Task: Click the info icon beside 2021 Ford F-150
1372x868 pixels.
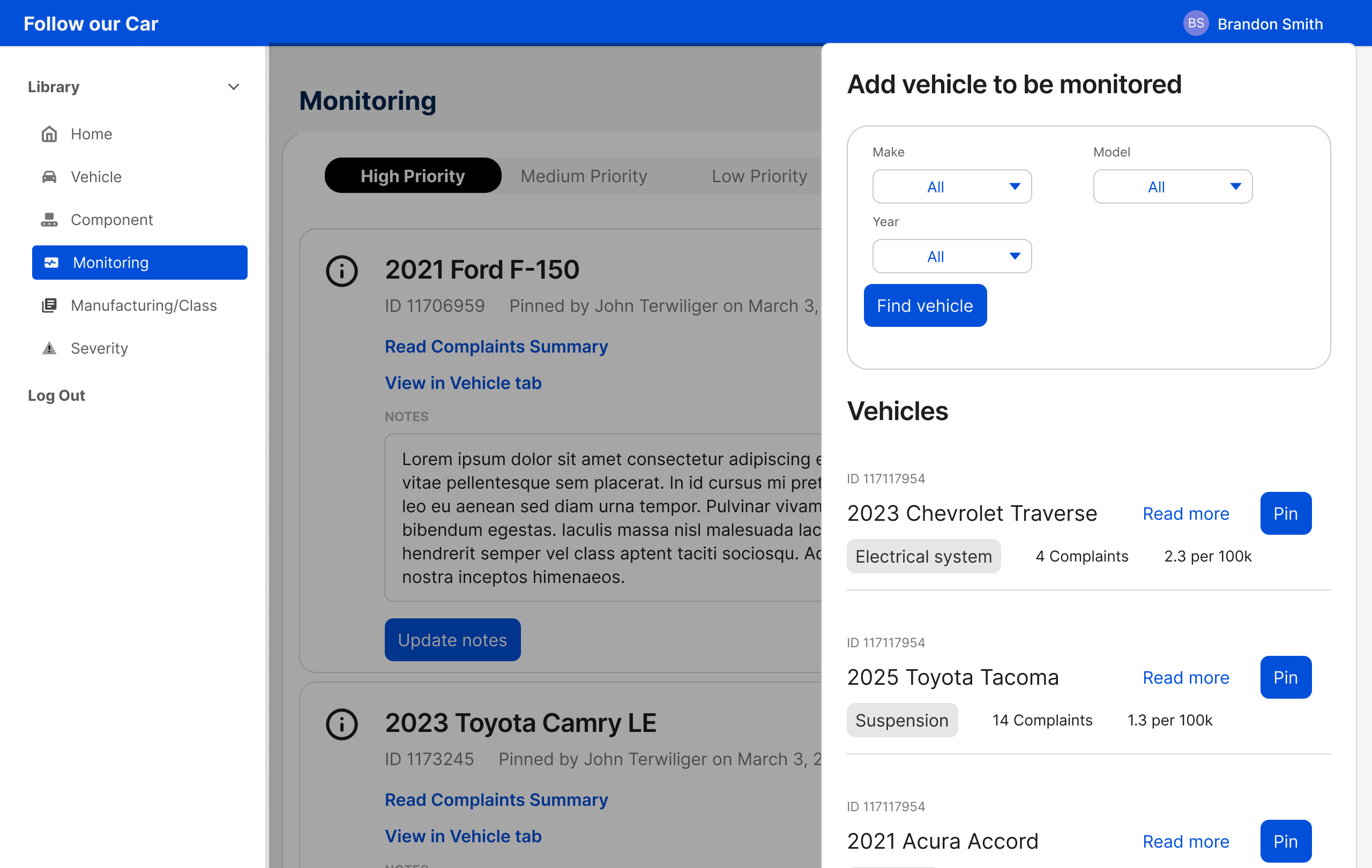Action: pos(342,271)
